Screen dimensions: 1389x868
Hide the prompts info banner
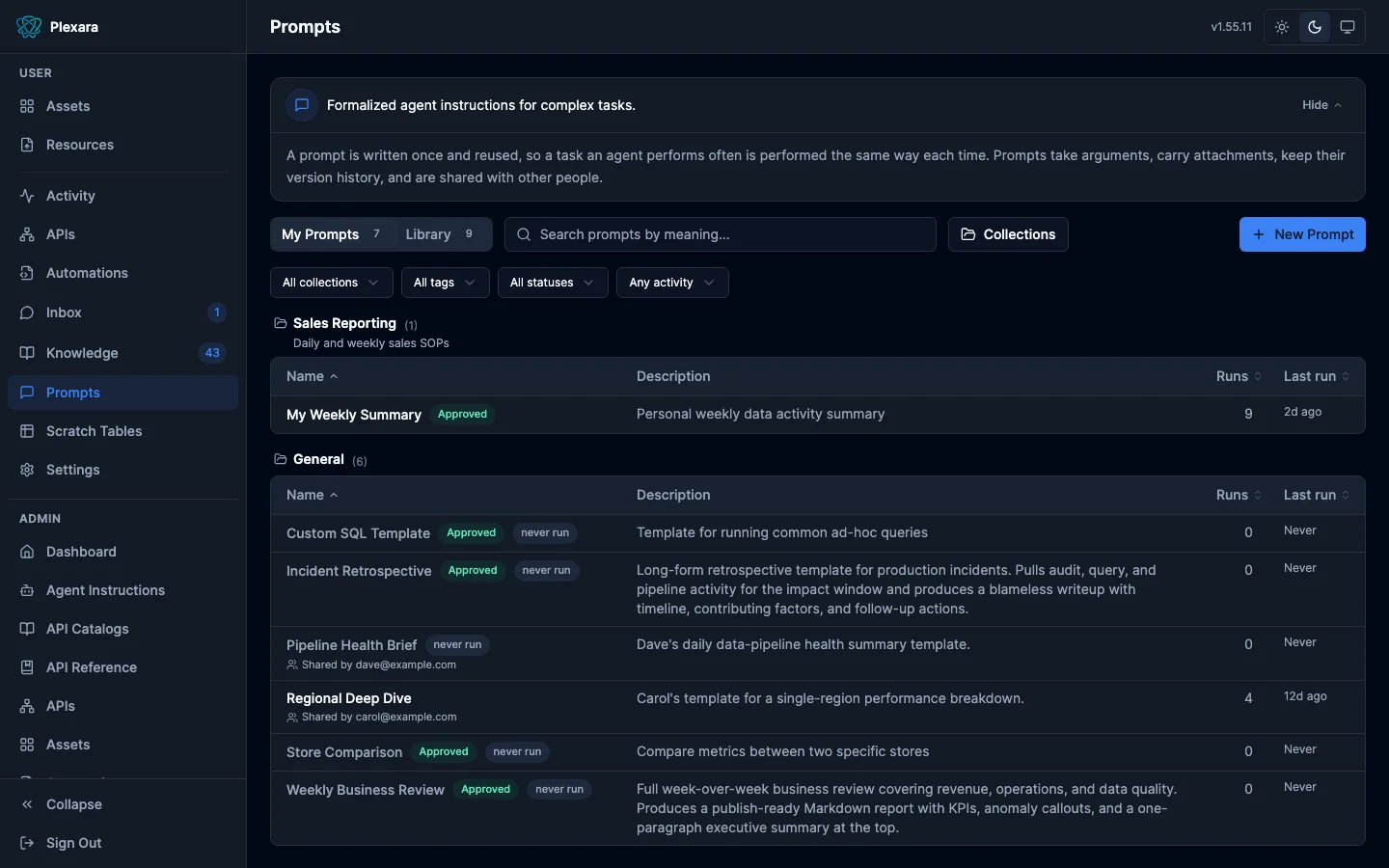1321,105
